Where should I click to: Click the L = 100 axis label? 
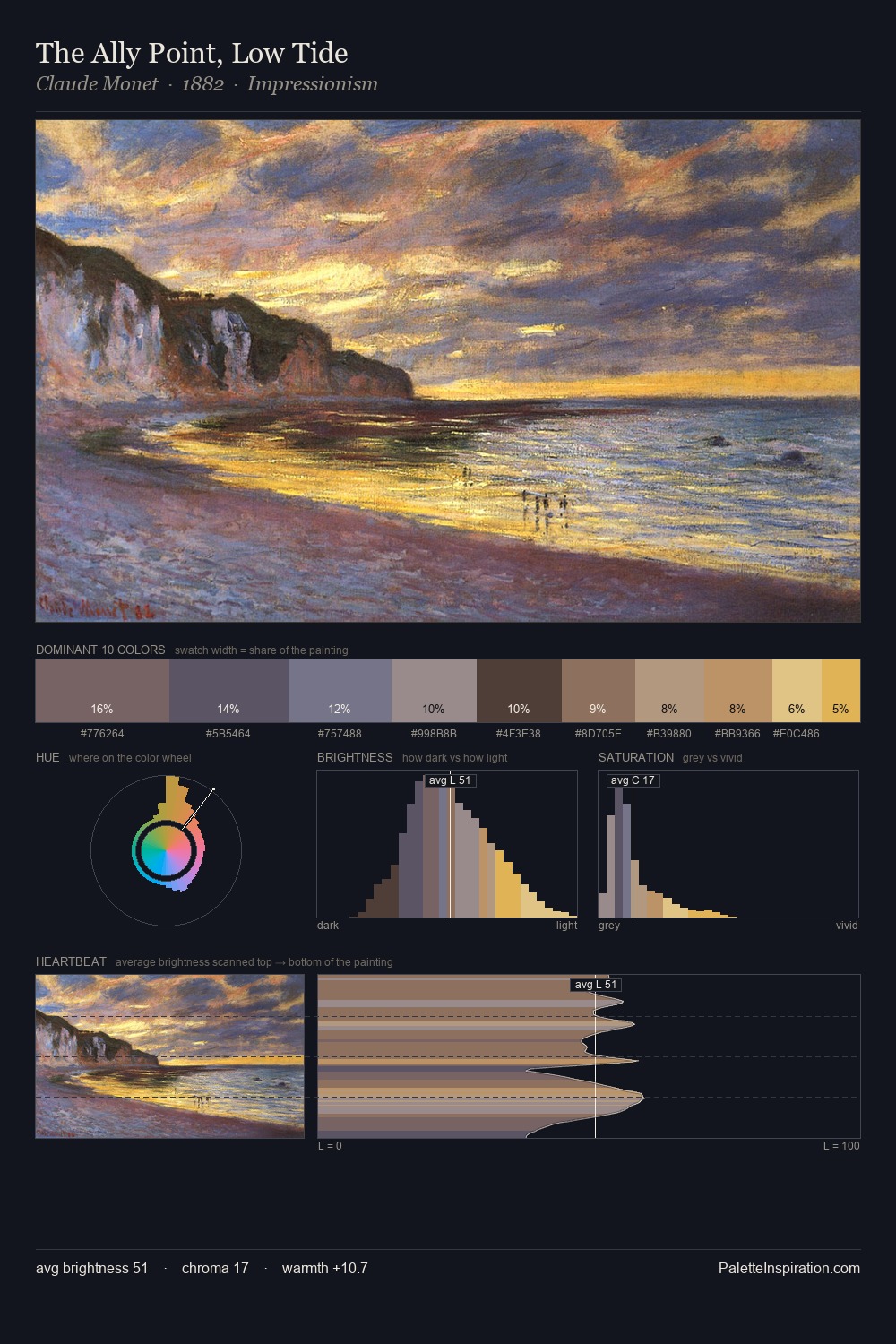[x=841, y=1146]
